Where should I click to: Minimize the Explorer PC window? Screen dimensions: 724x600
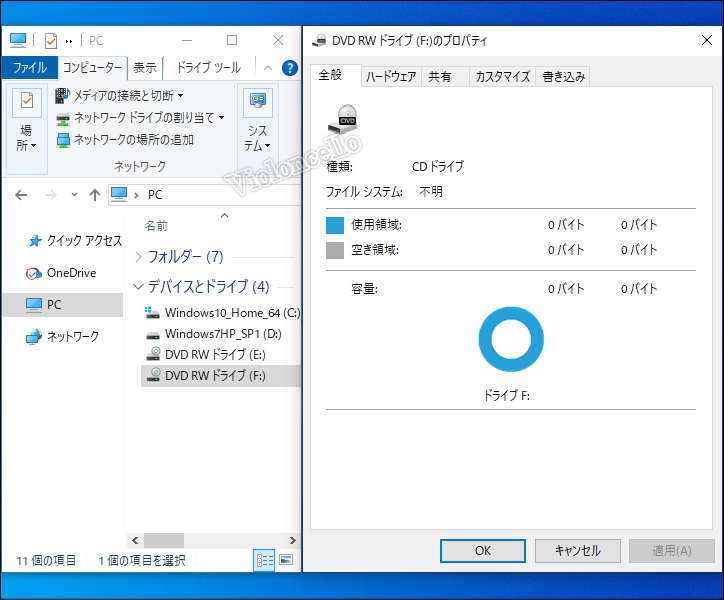point(187,41)
